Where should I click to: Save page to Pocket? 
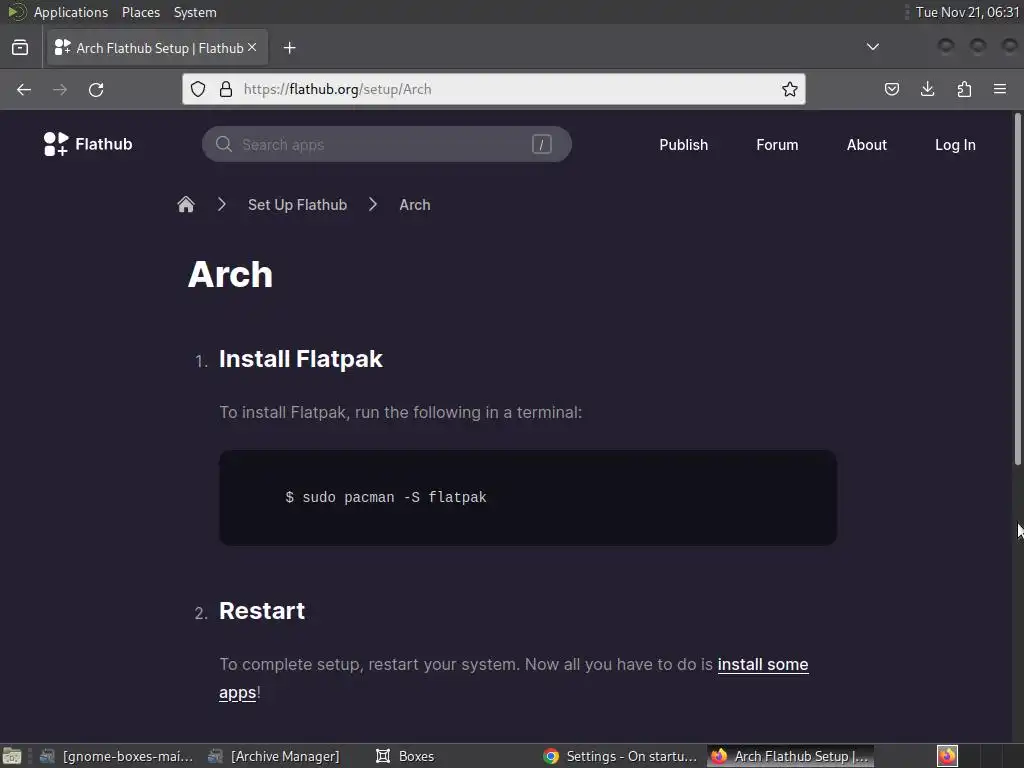pyautogui.click(x=891, y=89)
